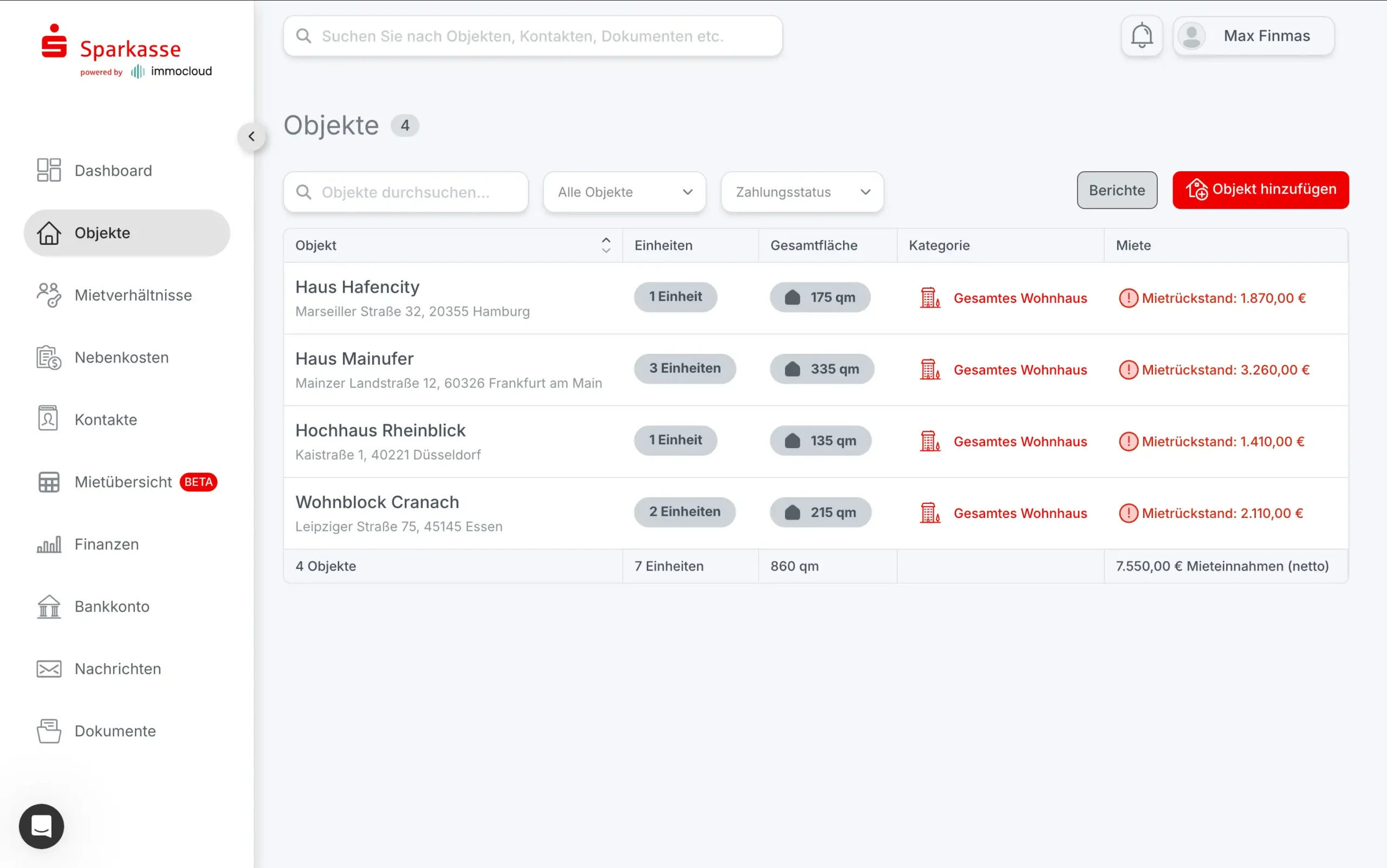Focus the Objekte durchsuchen search field
Viewport: 1387px width, 868px height.
[405, 192]
